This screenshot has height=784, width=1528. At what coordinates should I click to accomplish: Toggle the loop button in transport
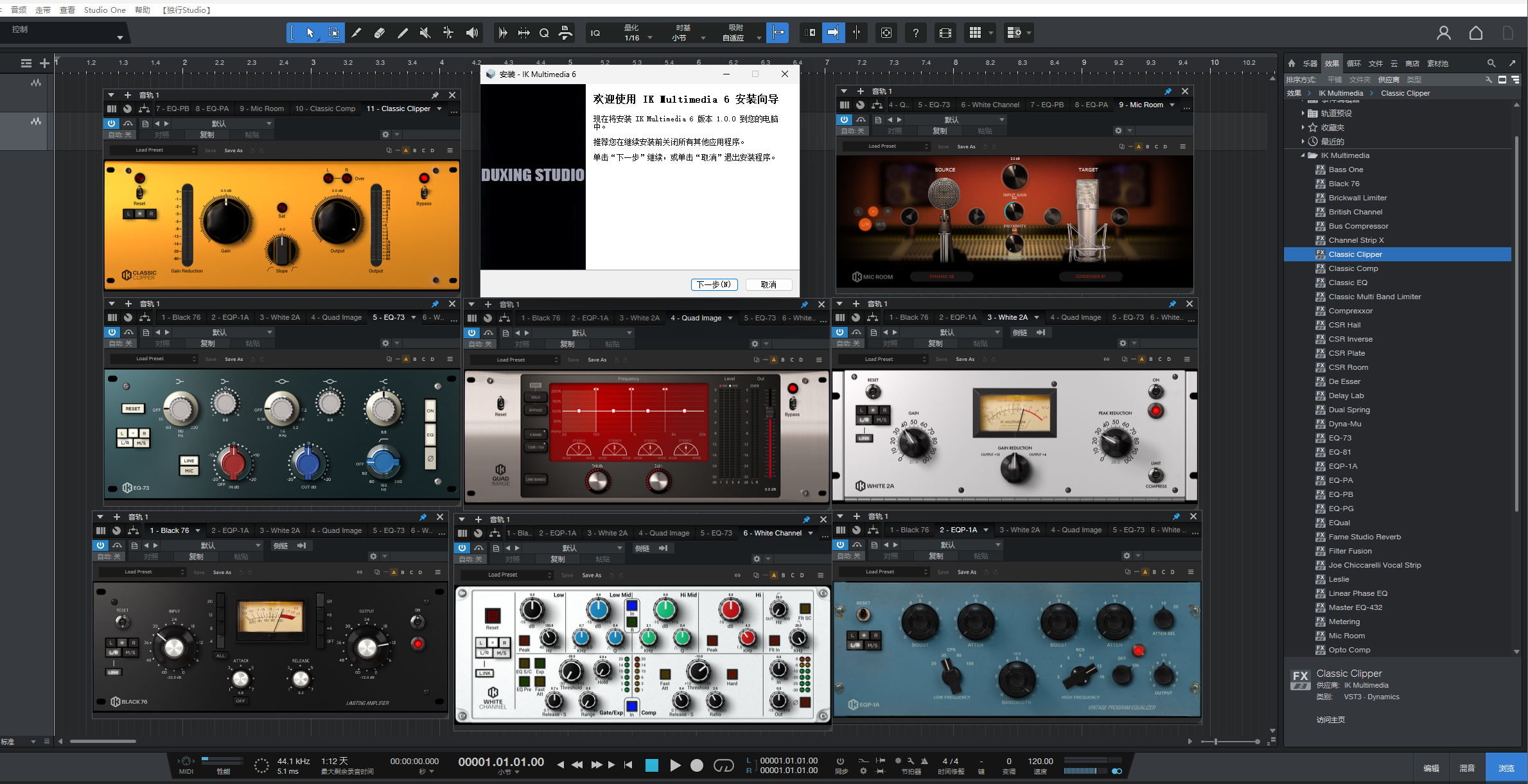click(x=723, y=765)
